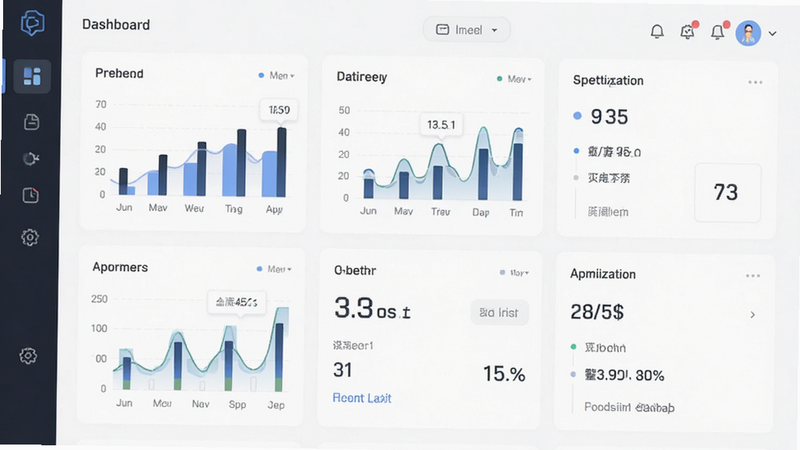Click the Jep bar in Apormers chart

[279, 357]
